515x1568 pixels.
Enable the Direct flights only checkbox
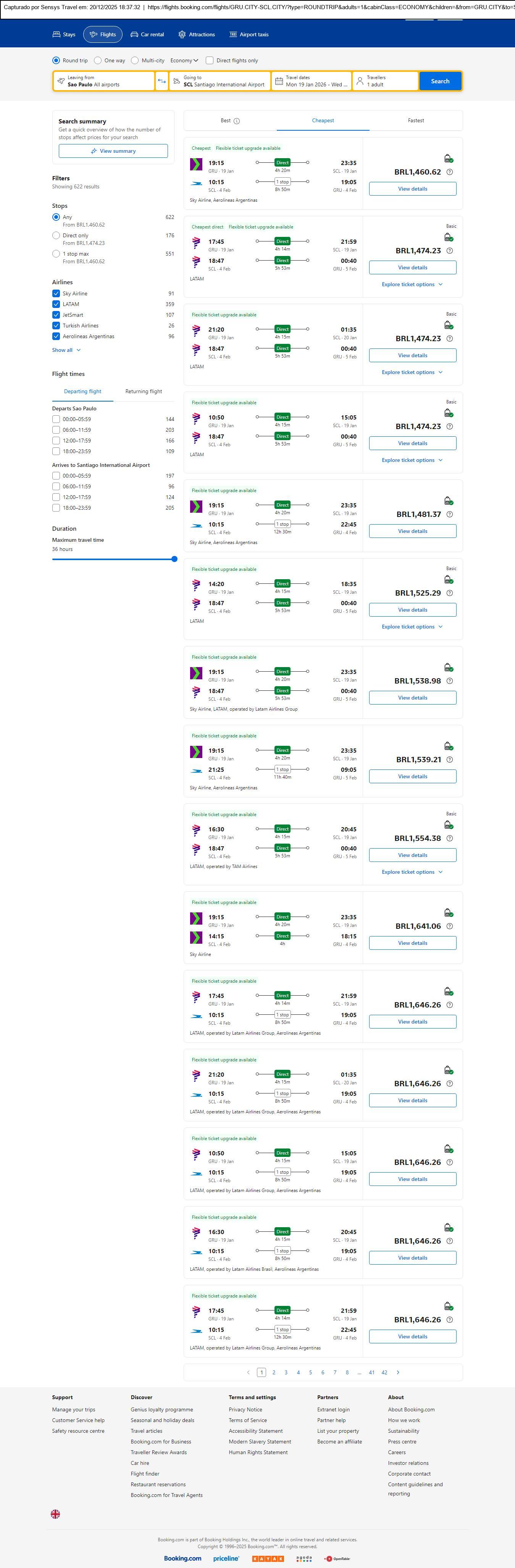pos(210,60)
